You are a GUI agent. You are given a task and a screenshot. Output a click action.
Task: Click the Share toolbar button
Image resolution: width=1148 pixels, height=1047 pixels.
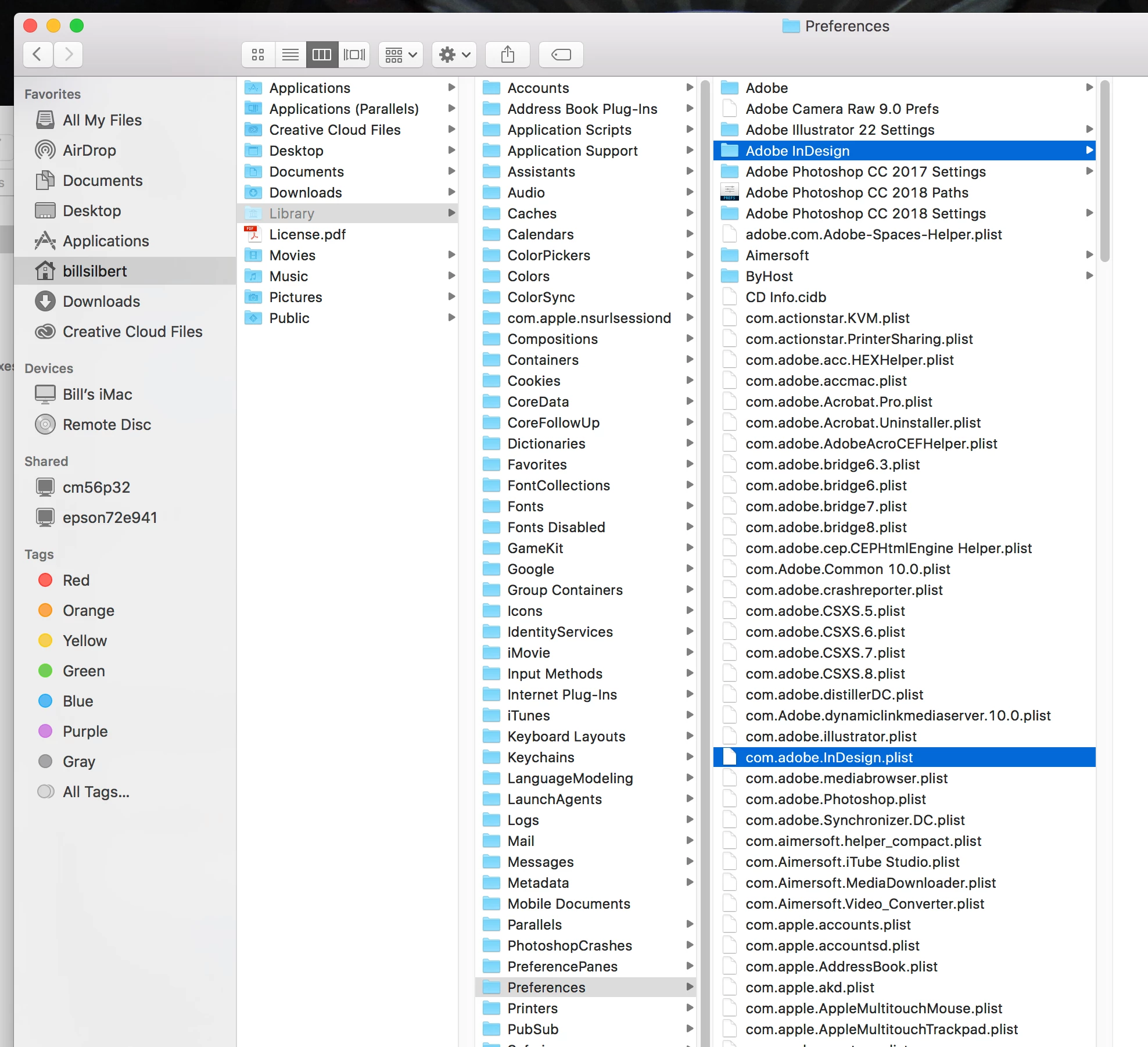[507, 55]
